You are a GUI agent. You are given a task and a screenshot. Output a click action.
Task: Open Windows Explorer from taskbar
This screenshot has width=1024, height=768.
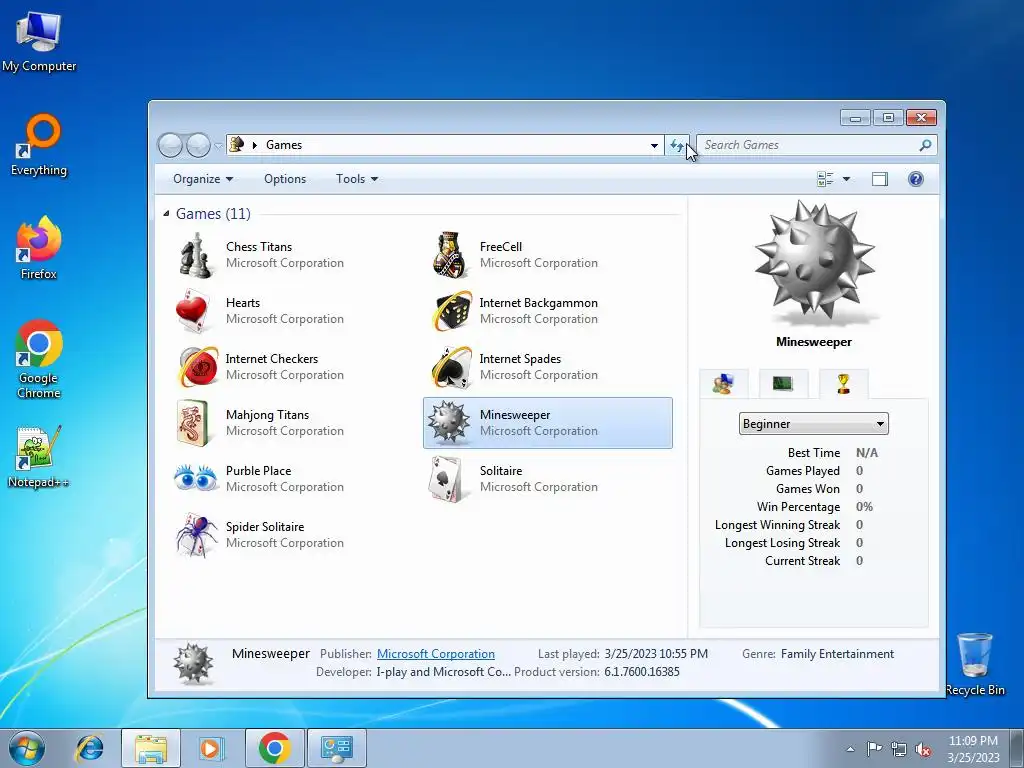(x=151, y=748)
